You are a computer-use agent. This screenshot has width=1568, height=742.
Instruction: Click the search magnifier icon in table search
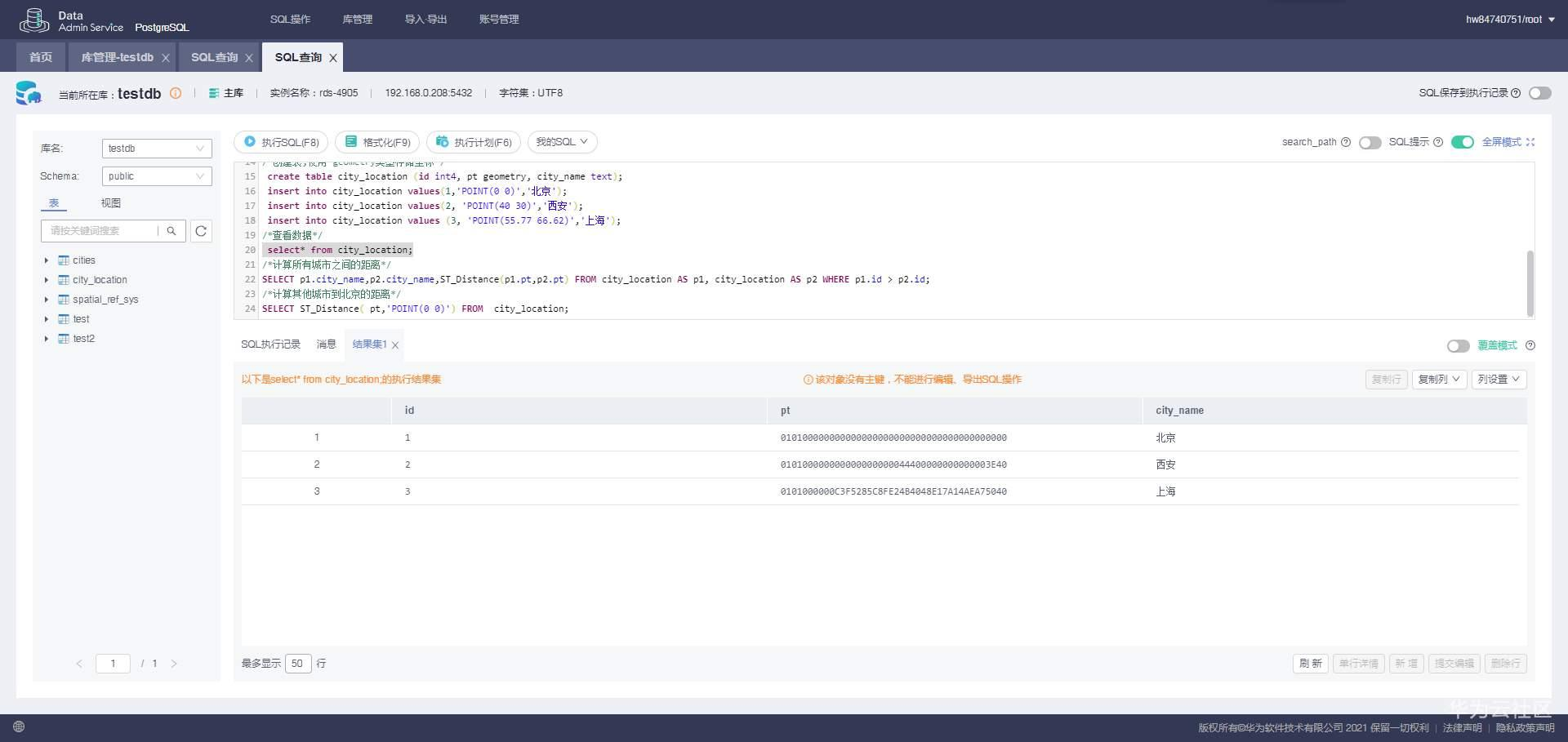(x=171, y=231)
